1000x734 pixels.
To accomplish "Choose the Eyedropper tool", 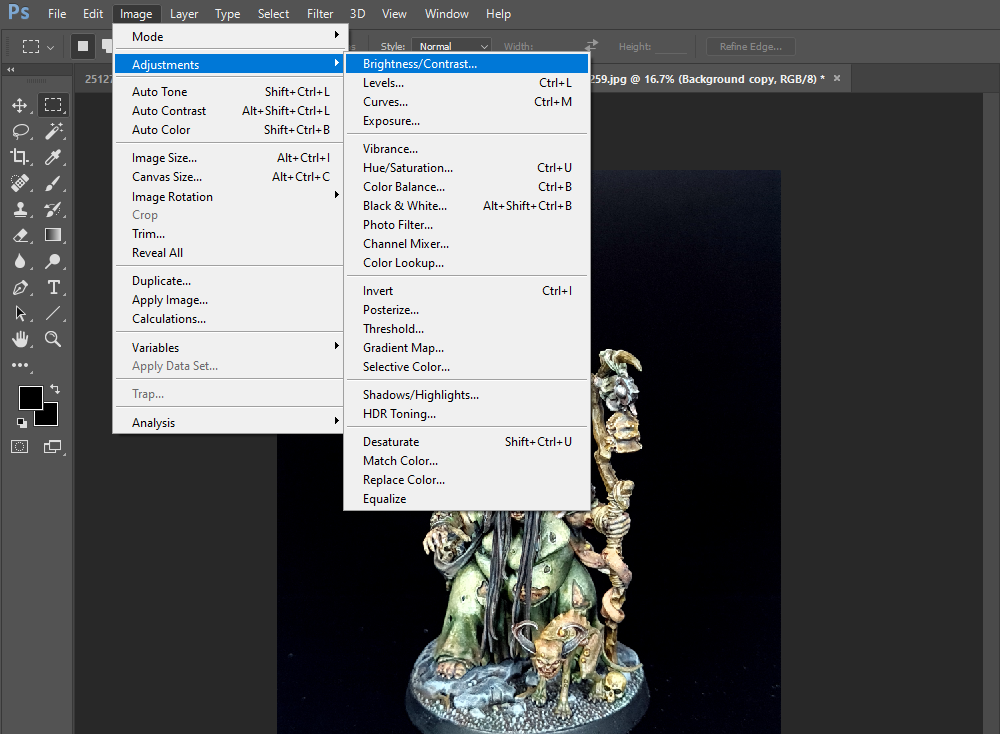I will (x=54, y=157).
